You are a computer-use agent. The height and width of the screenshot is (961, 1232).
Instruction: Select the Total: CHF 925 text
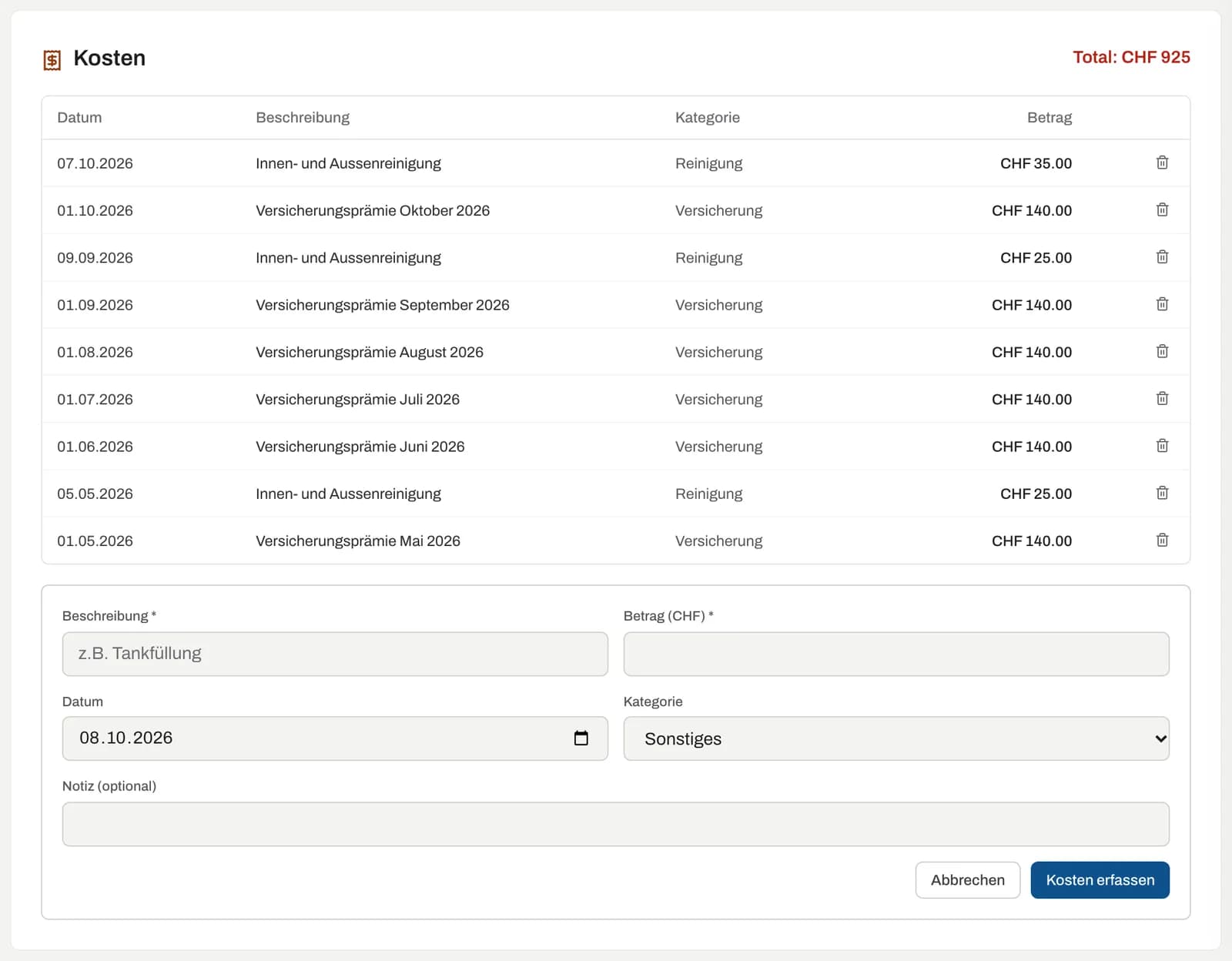(1131, 58)
